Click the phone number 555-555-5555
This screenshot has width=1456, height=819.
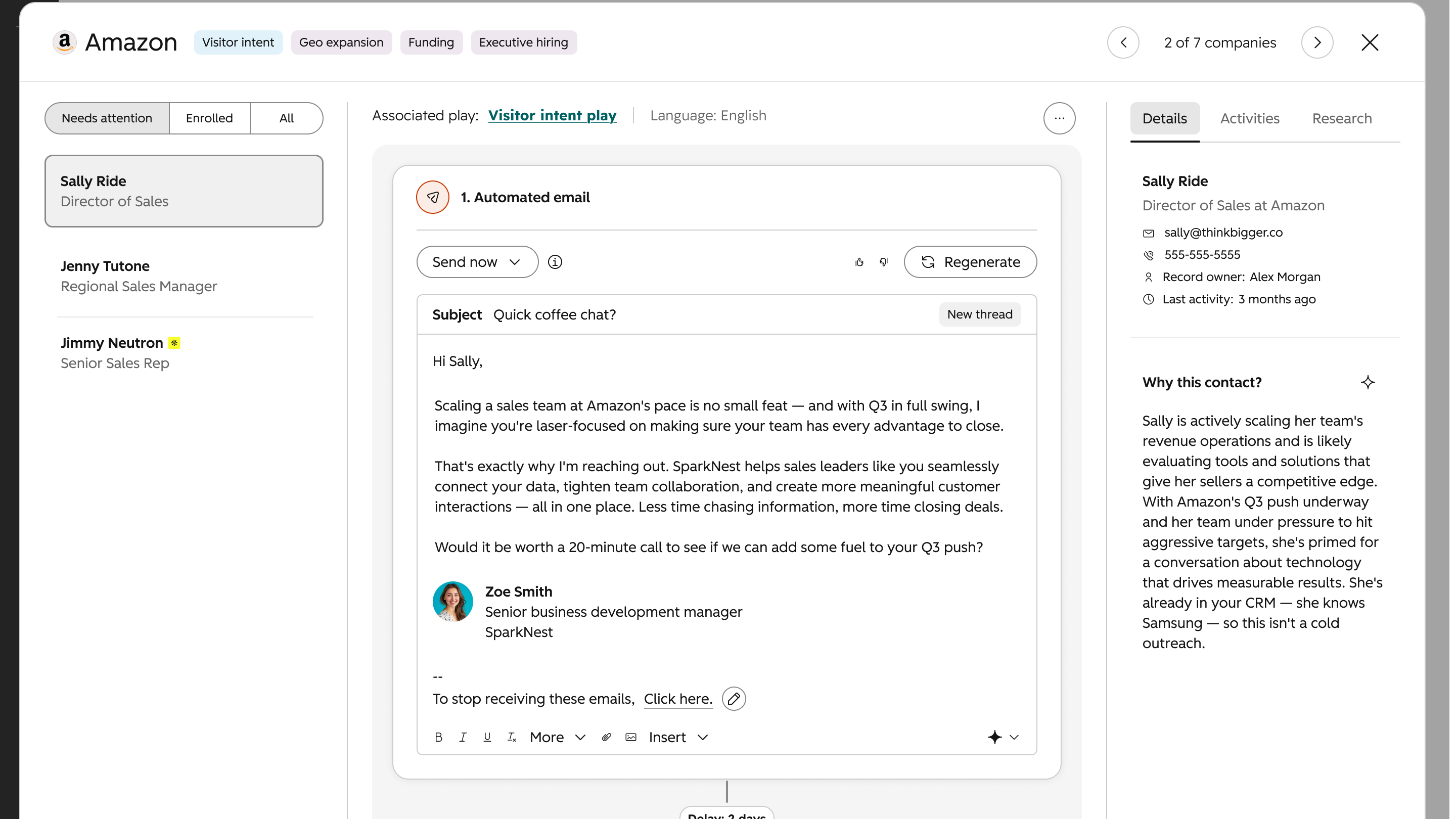(1202, 254)
